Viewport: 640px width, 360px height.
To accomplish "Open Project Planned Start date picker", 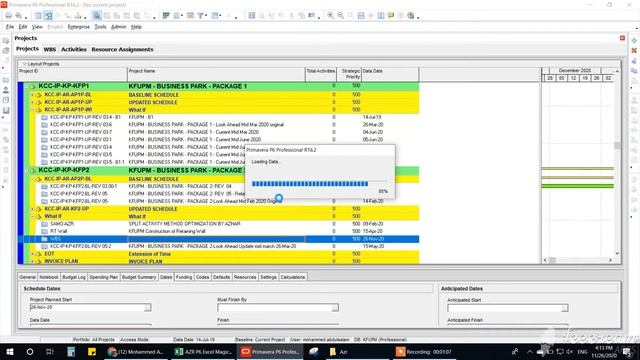I will pyautogui.click(x=147, y=307).
